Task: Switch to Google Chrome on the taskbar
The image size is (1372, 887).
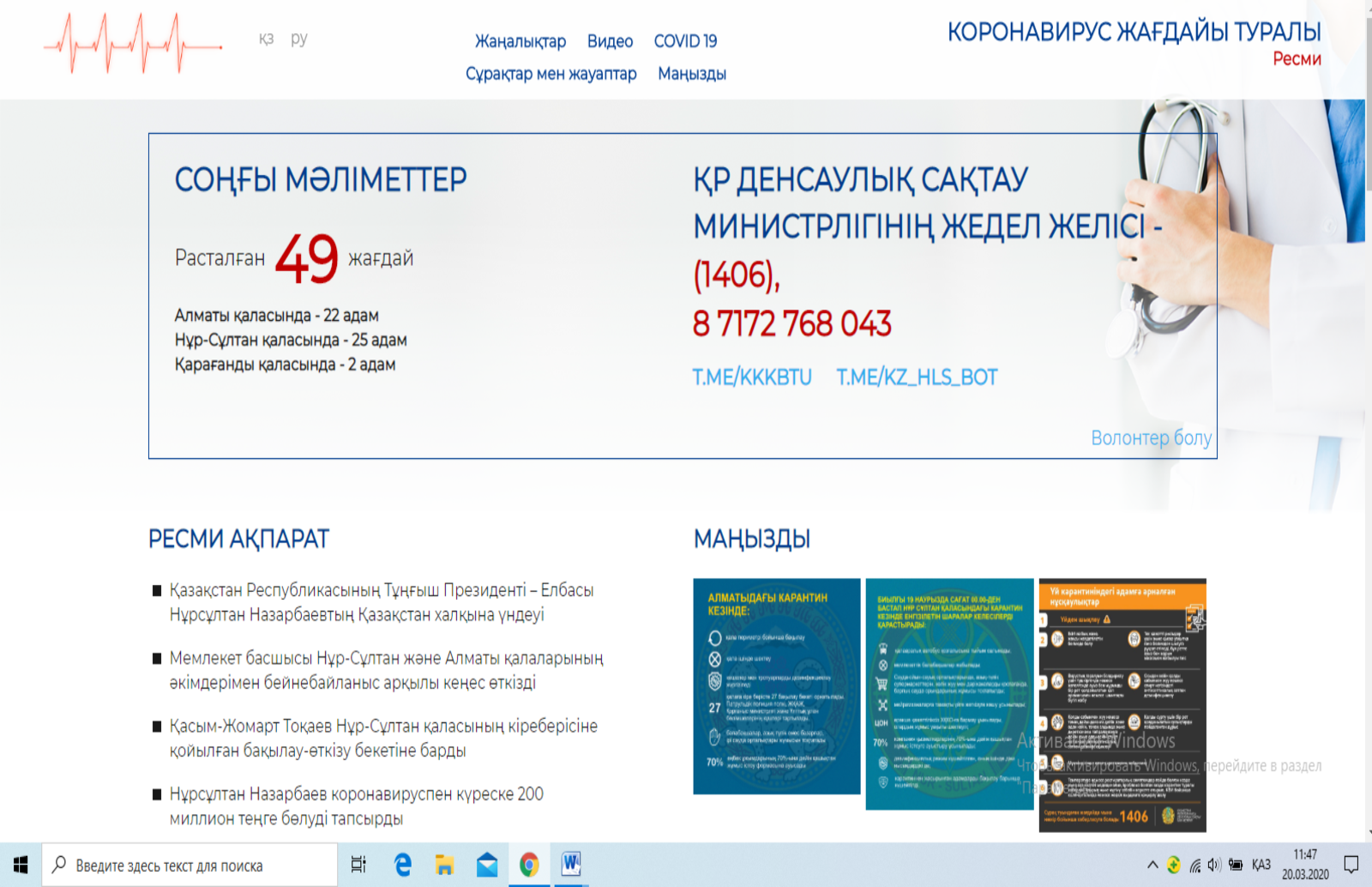Action: (529, 865)
